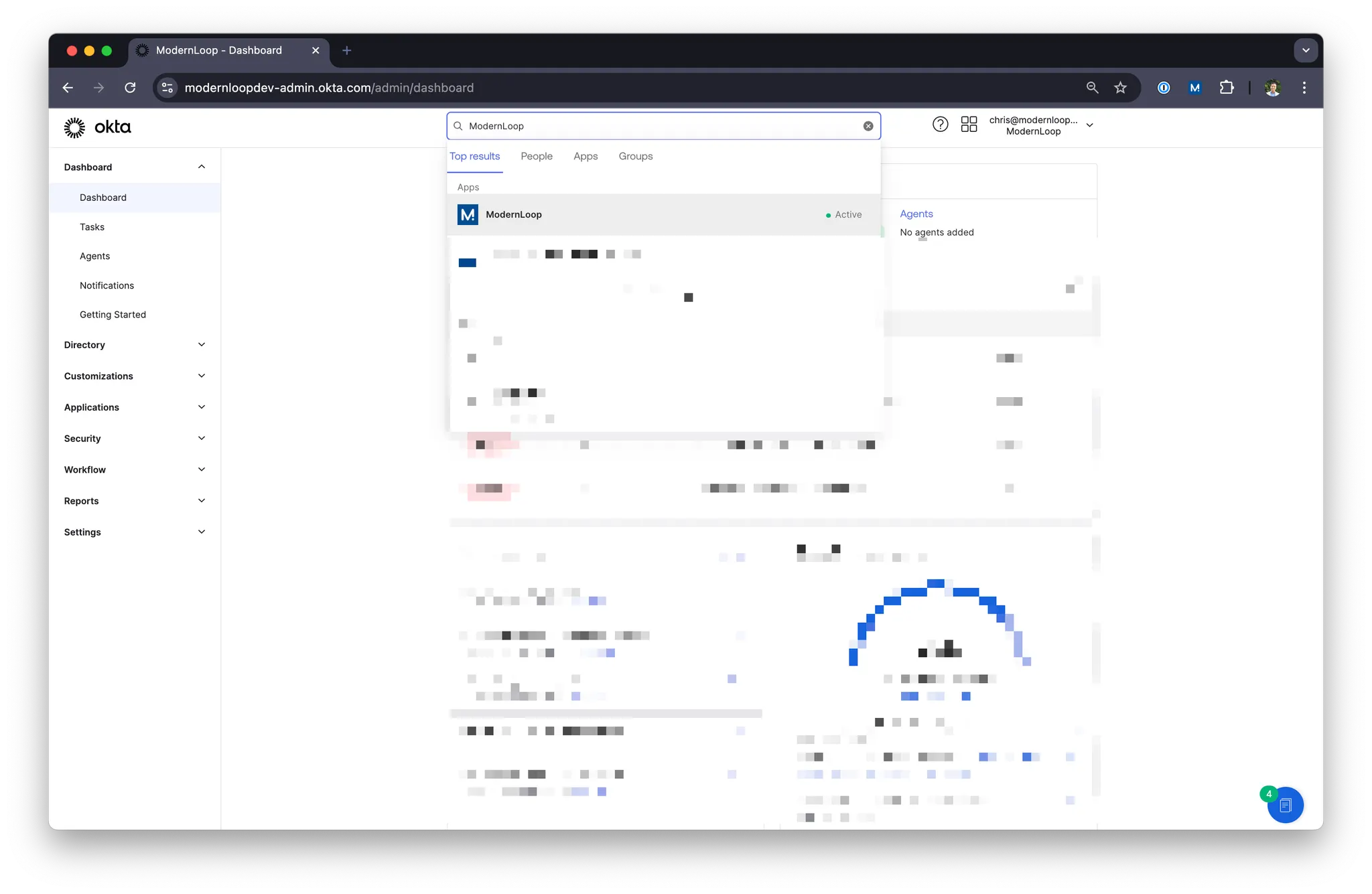Open the browser zoom magnifier icon
The height and width of the screenshot is (894, 1372).
[1092, 88]
